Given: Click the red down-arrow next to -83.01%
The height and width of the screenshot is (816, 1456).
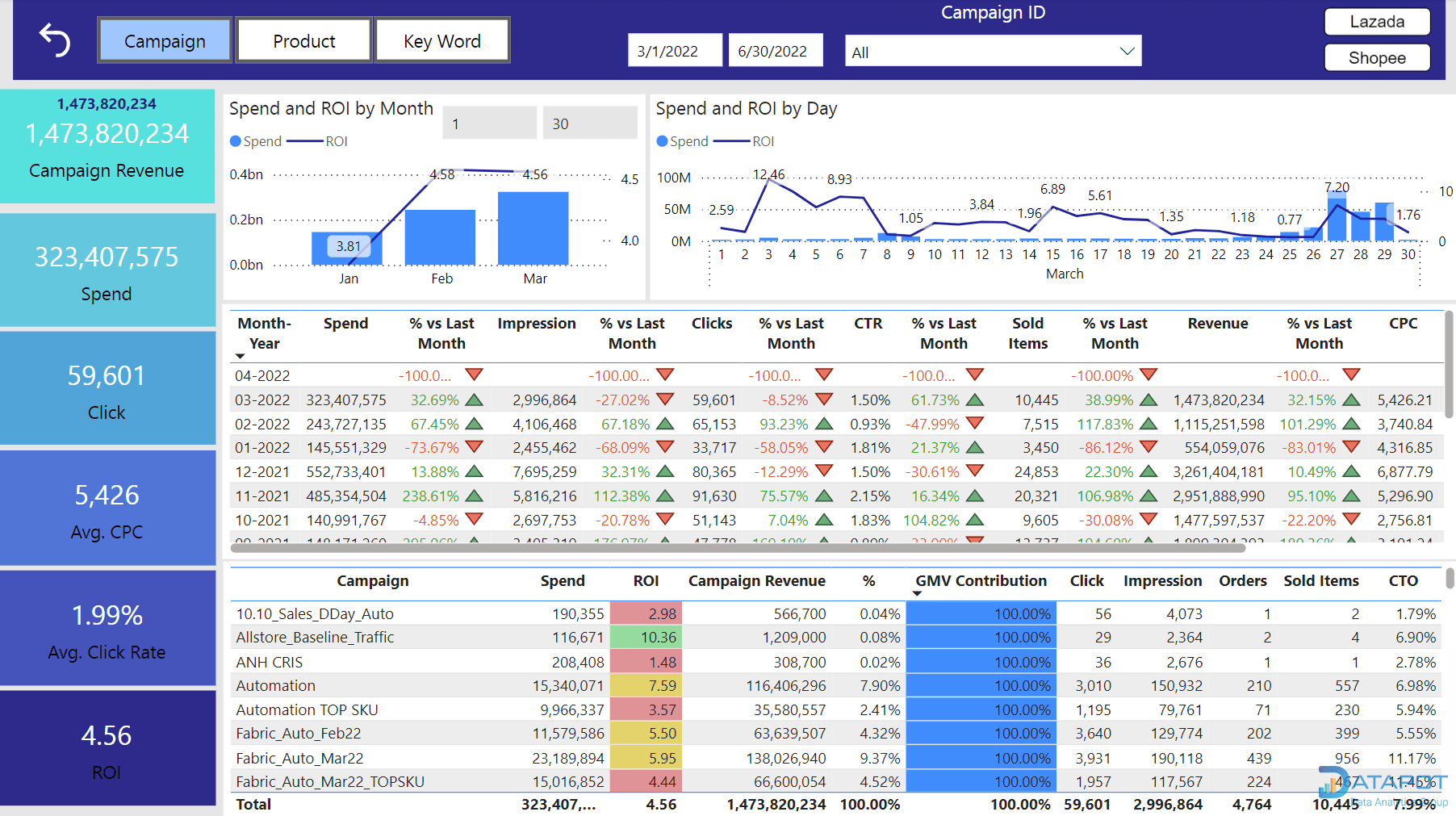Looking at the screenshot, I should click(x=1352, y=446).
